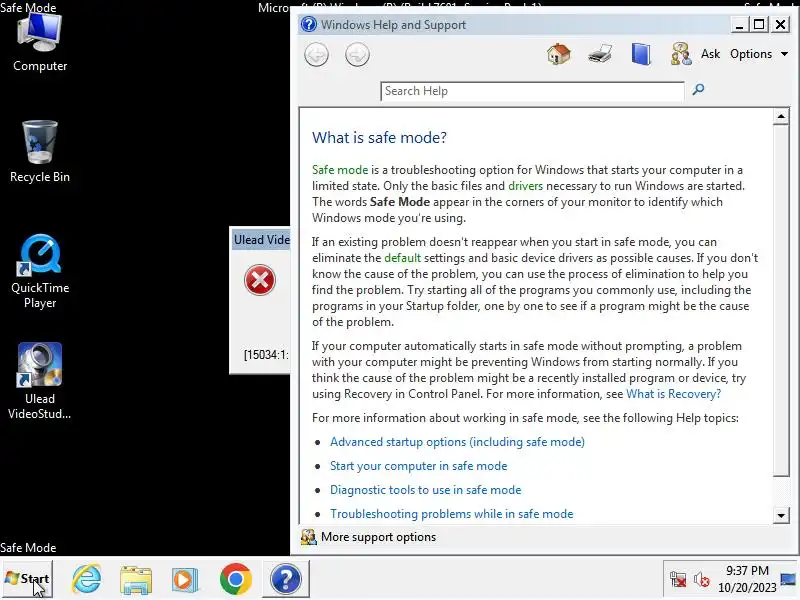Click 'What is safe mode?' heading
Screen dimensions: 800x600
click(x=379, y=138)
